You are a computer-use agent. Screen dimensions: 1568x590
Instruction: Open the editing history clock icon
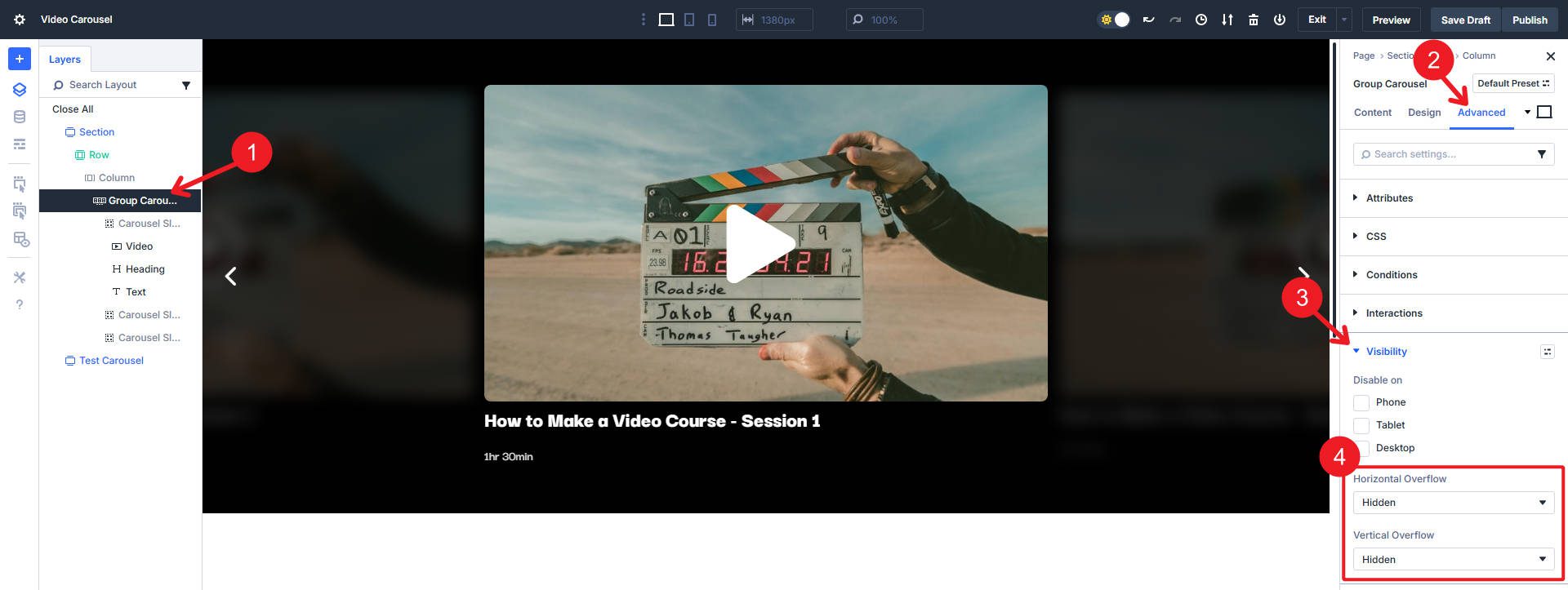1200,20
